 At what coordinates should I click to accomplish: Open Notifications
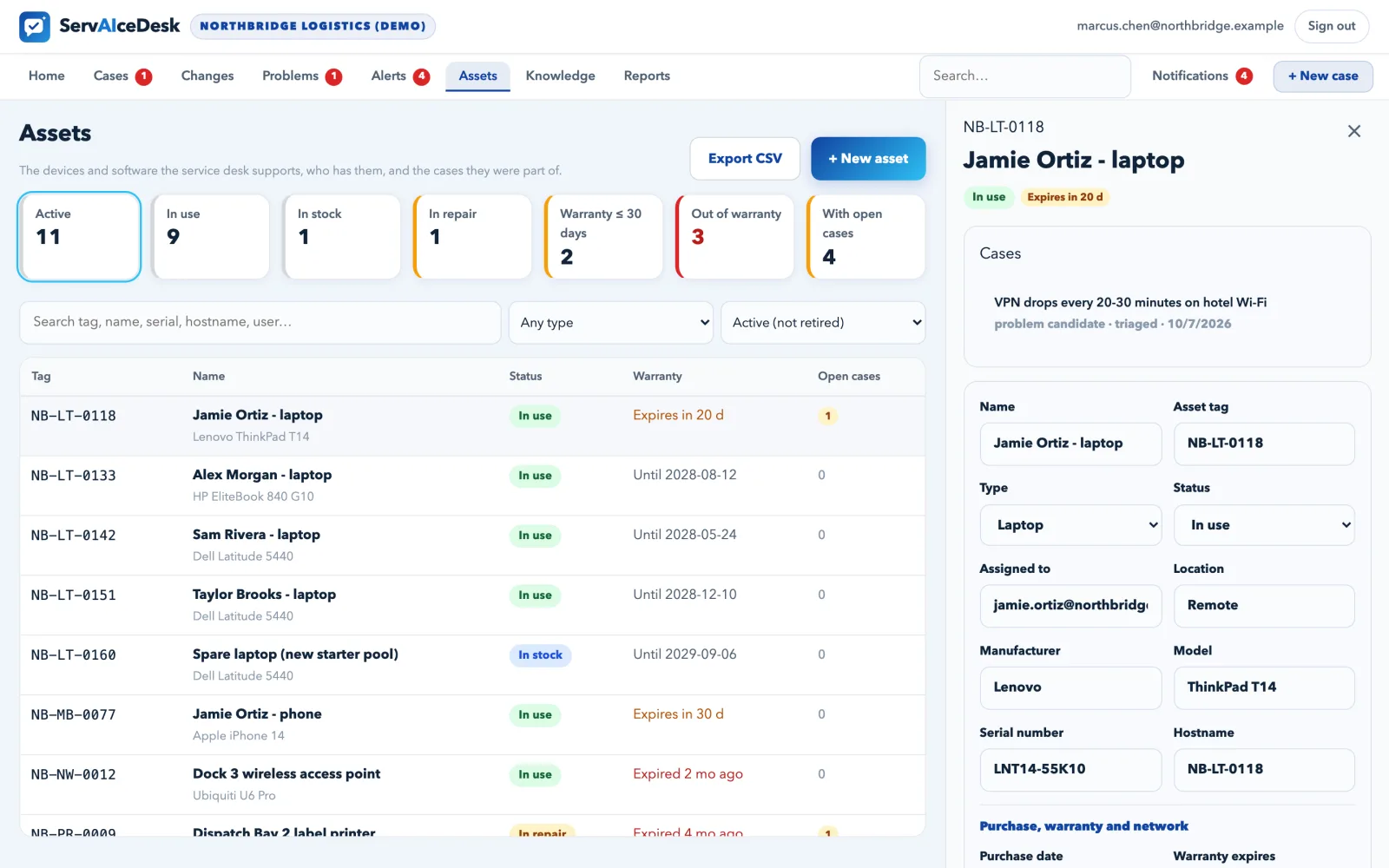click(1201, 76)
